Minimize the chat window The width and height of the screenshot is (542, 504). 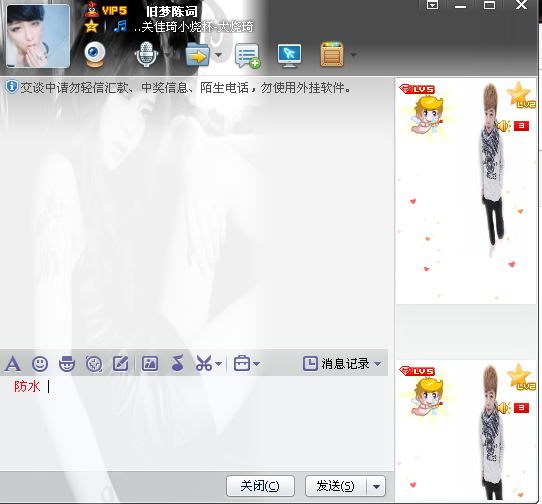coord(460,6)
